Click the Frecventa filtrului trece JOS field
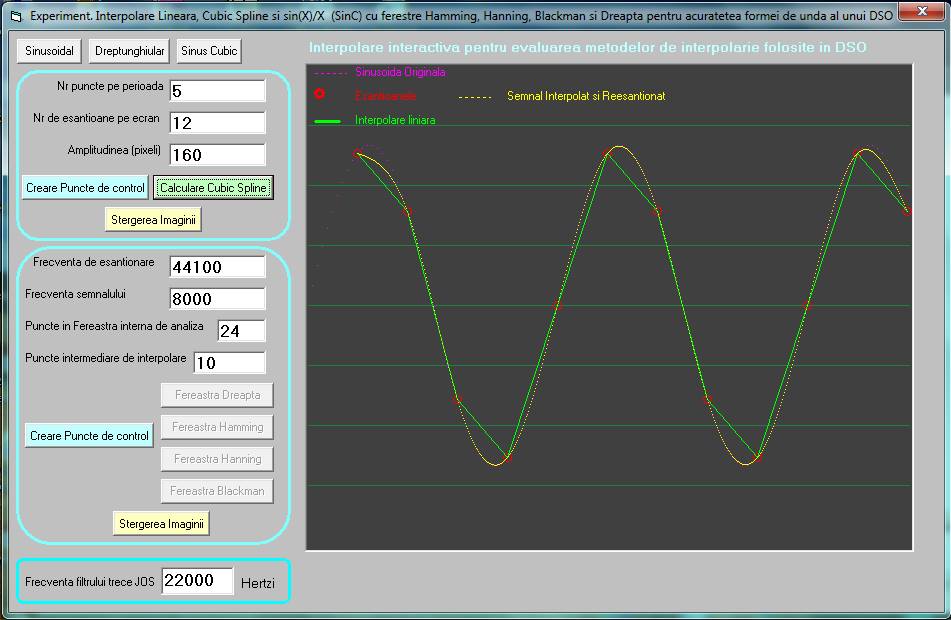The height and width of the screenshot is (620, 951). click(197, 581)
